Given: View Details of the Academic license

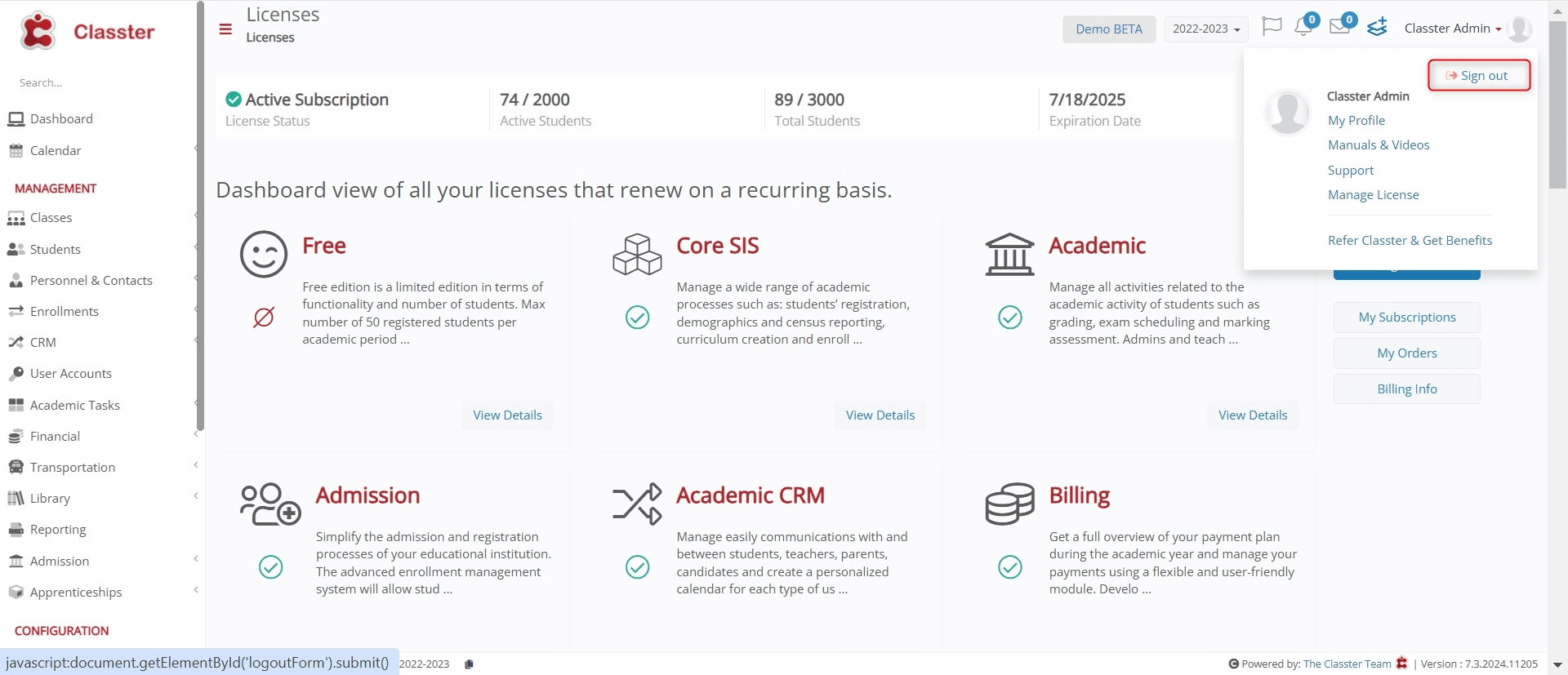Looking at the screenshot, I should [x=1253, y=415].
